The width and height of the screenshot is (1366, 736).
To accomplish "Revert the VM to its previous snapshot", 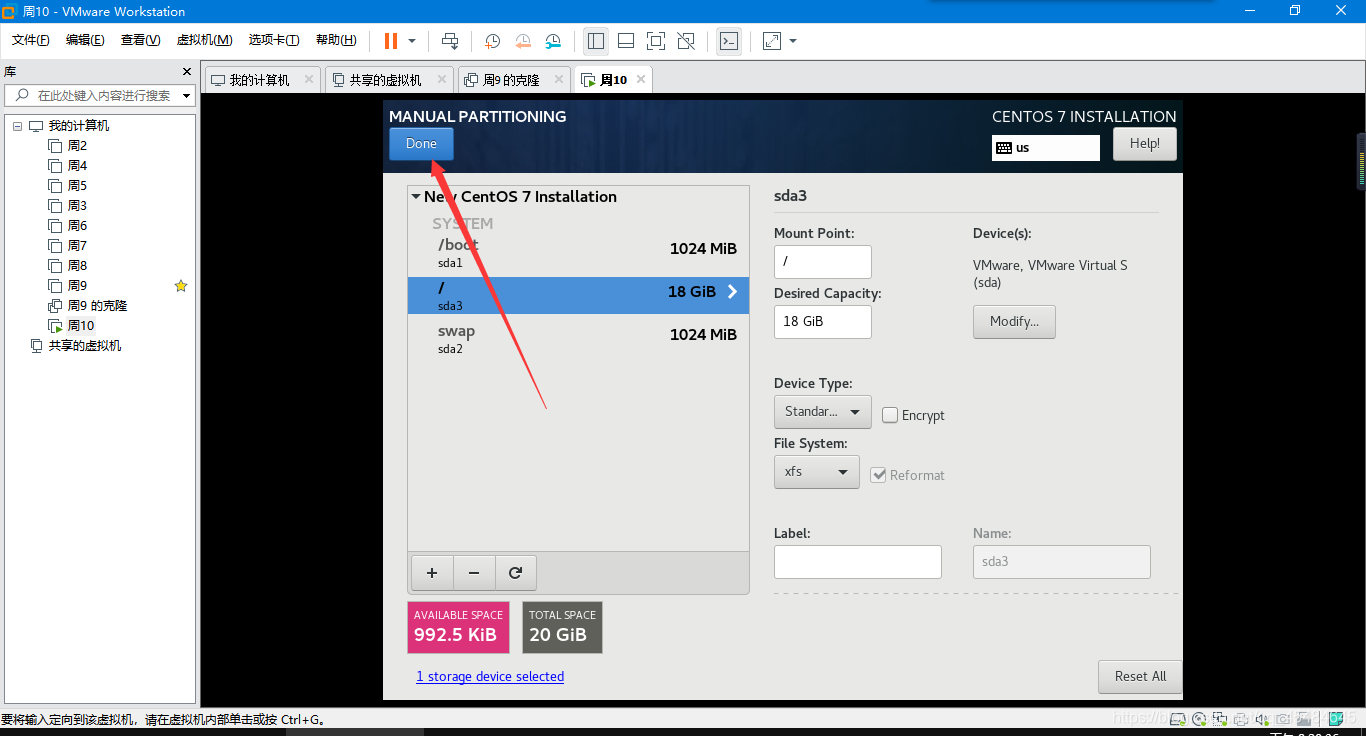I will 523,41.
